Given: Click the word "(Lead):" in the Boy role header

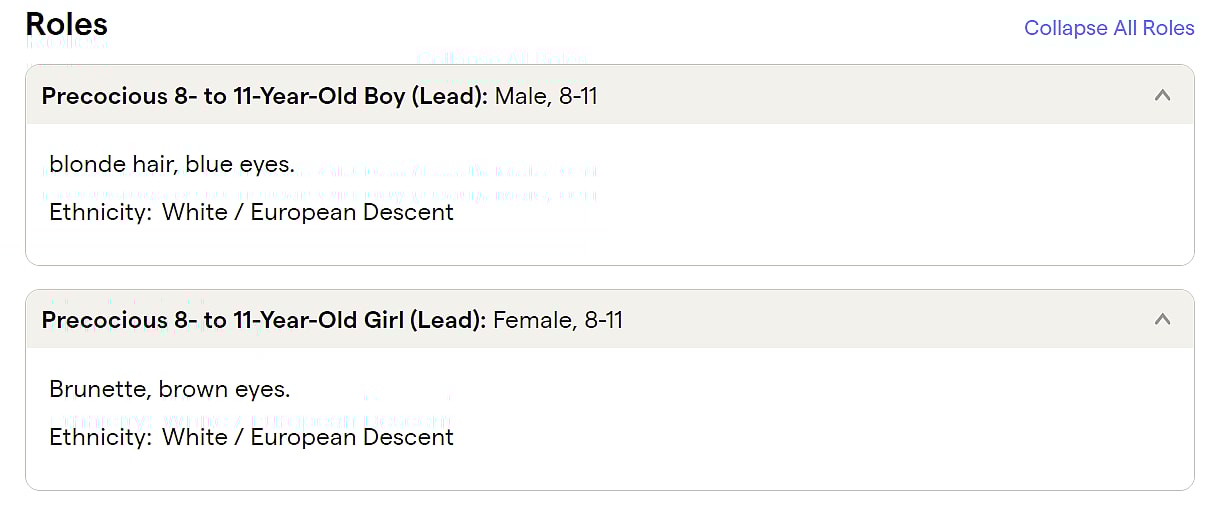Looking at the screenshot, I should click(449, 96).
